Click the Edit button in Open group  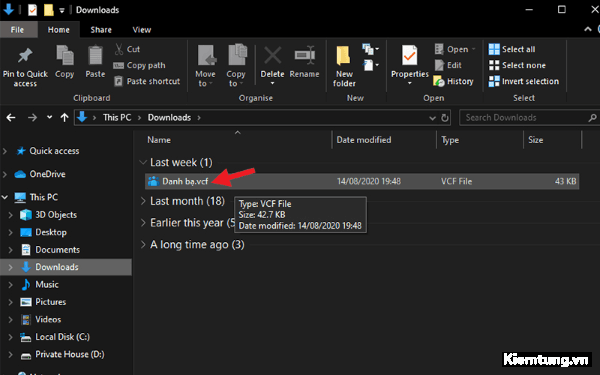tap(448, 65)
